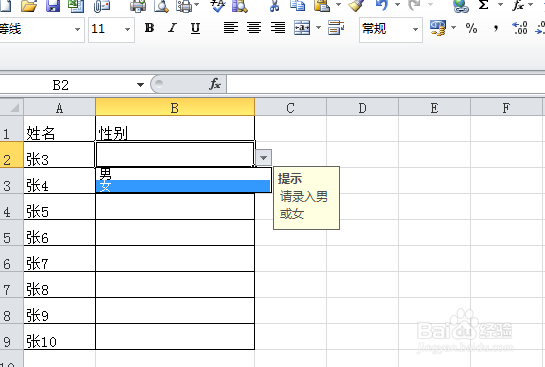Image resolution: width=545 pixels, height=367 pixels.
Task: Select column D header
Action: [363, 108]
